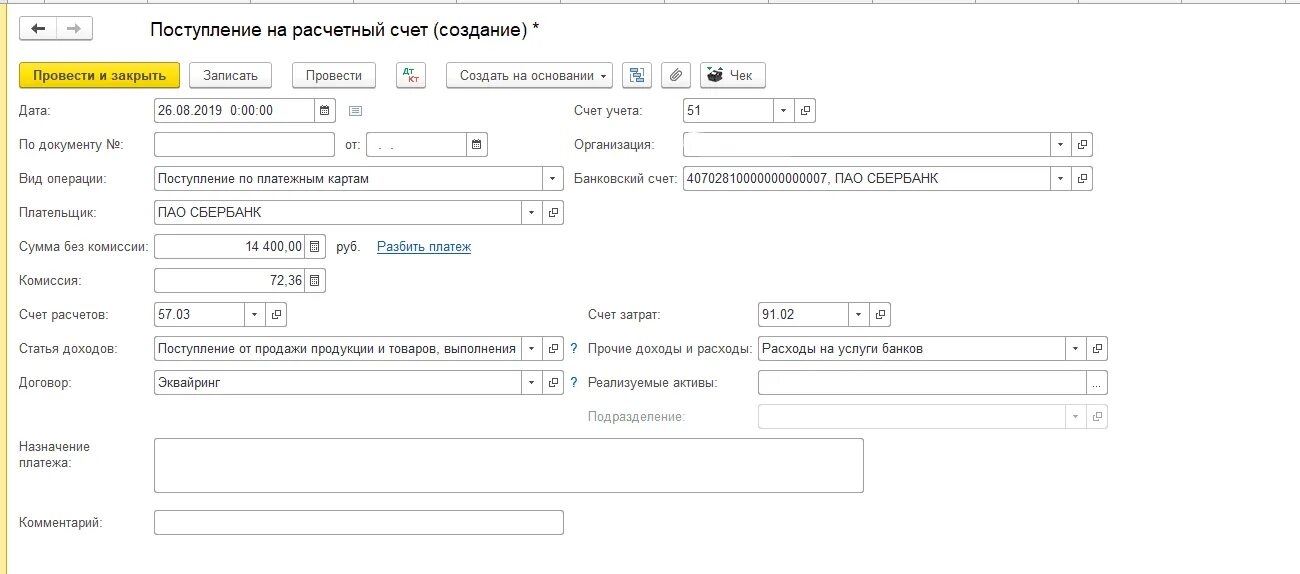This screenshot has width=1300, height=574.
Task: Click the Чек button
Action: tap(733, 75)
